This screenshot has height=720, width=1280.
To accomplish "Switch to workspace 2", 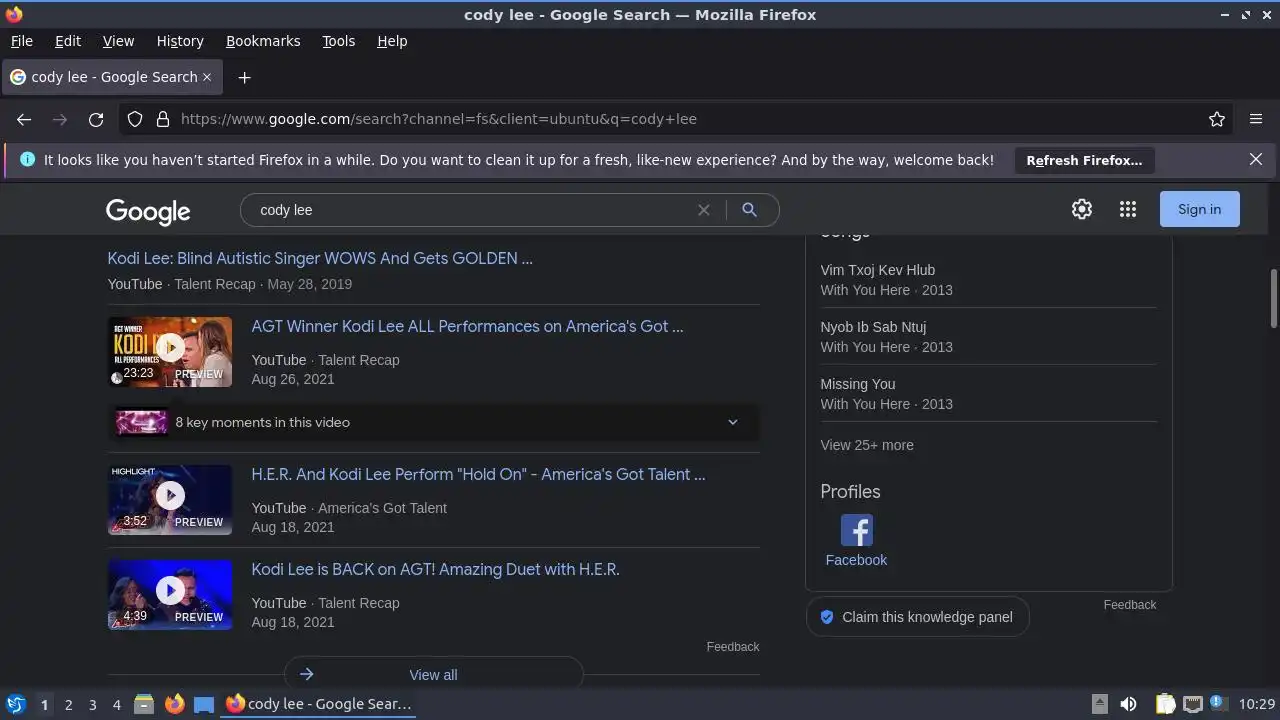I will pos(68,705).
